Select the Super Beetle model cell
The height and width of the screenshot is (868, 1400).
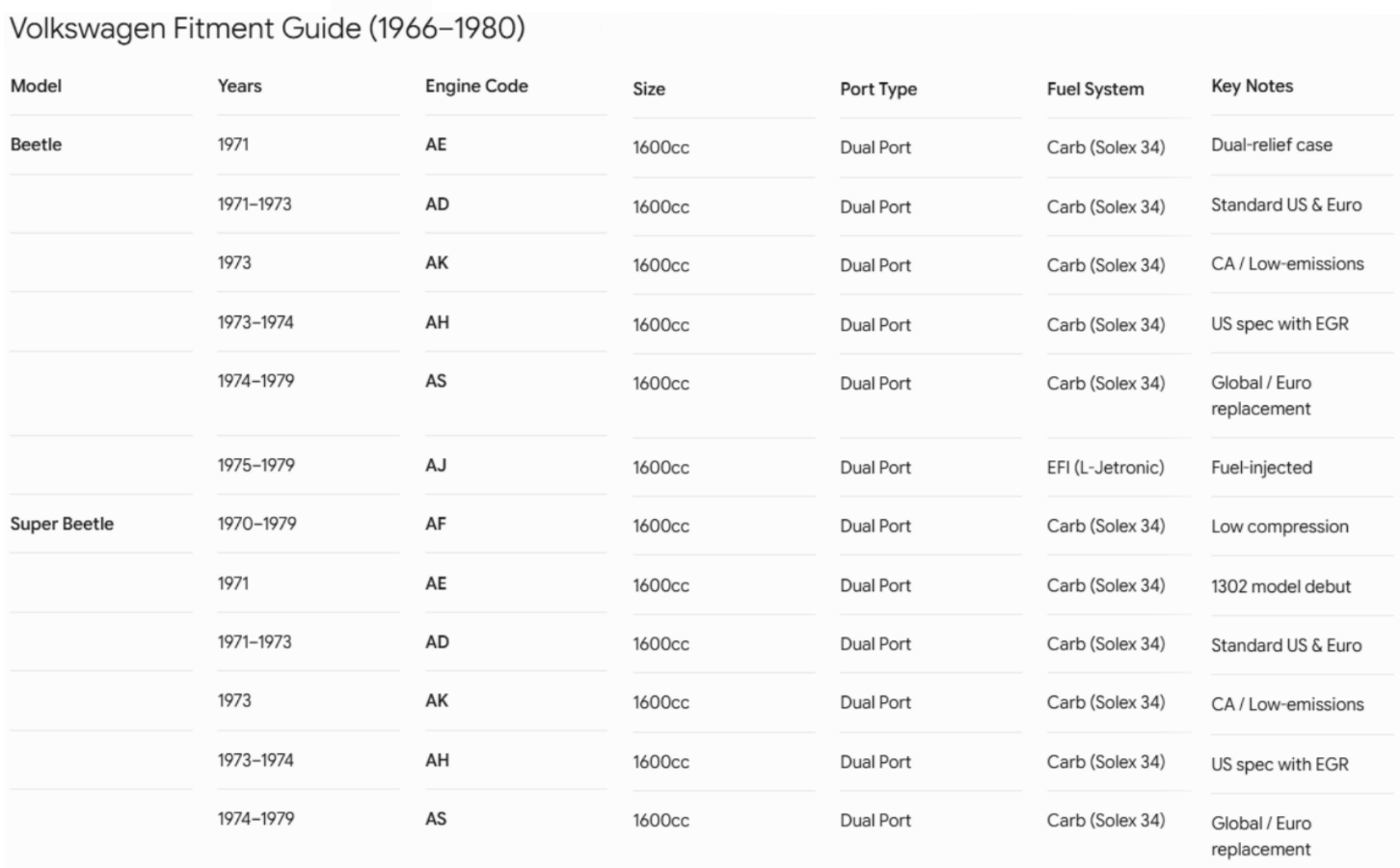[x=62, y=524]
